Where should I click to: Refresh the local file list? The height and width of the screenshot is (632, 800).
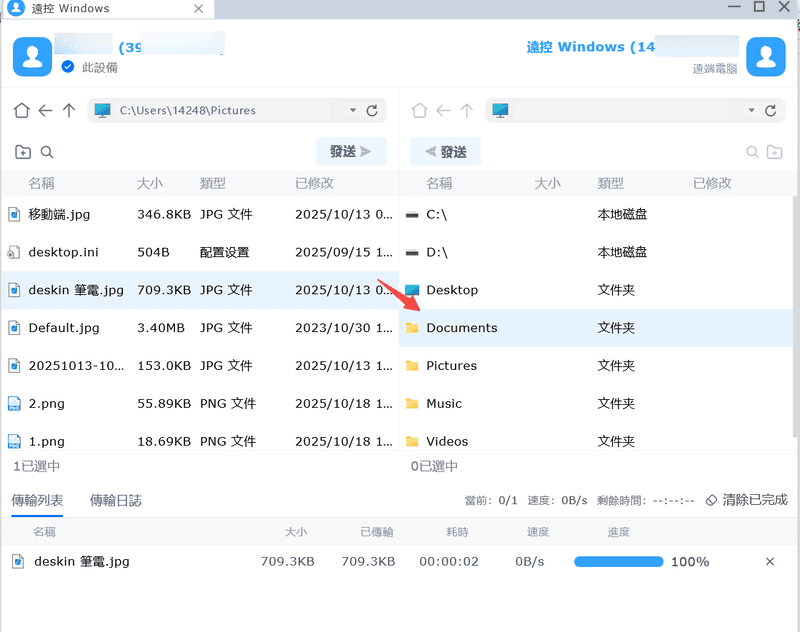tap(372, 110)
